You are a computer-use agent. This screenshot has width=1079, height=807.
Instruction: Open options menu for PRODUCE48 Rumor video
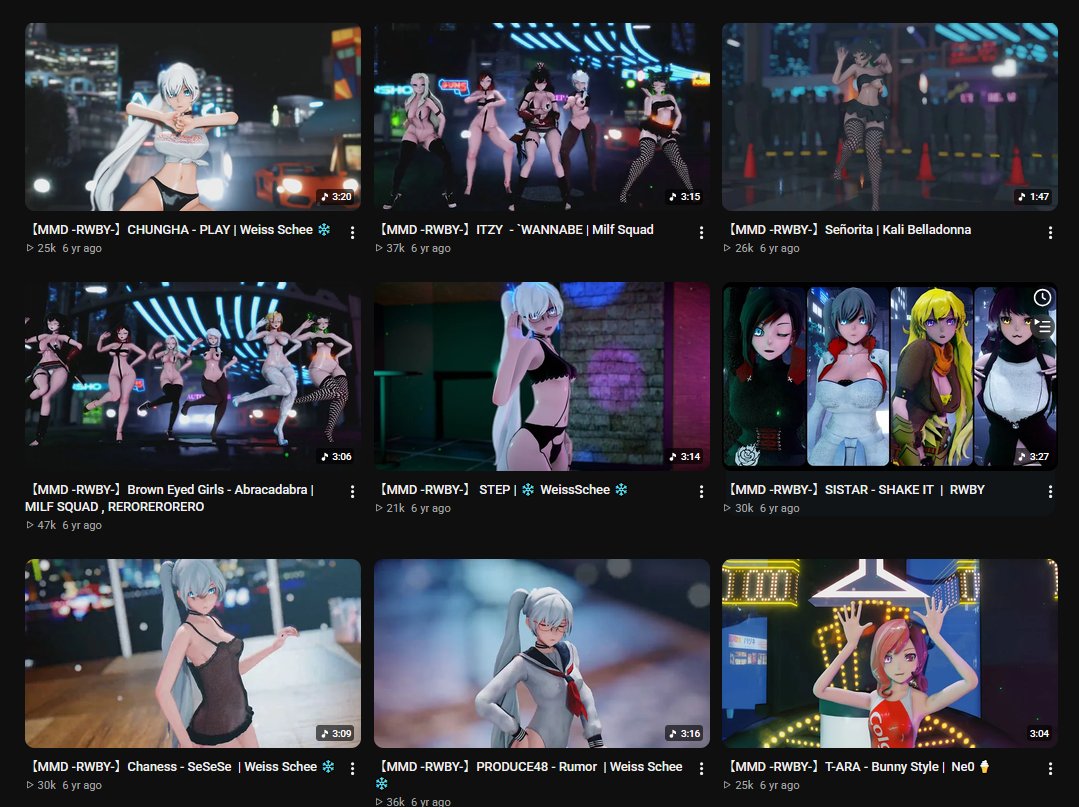701,768
